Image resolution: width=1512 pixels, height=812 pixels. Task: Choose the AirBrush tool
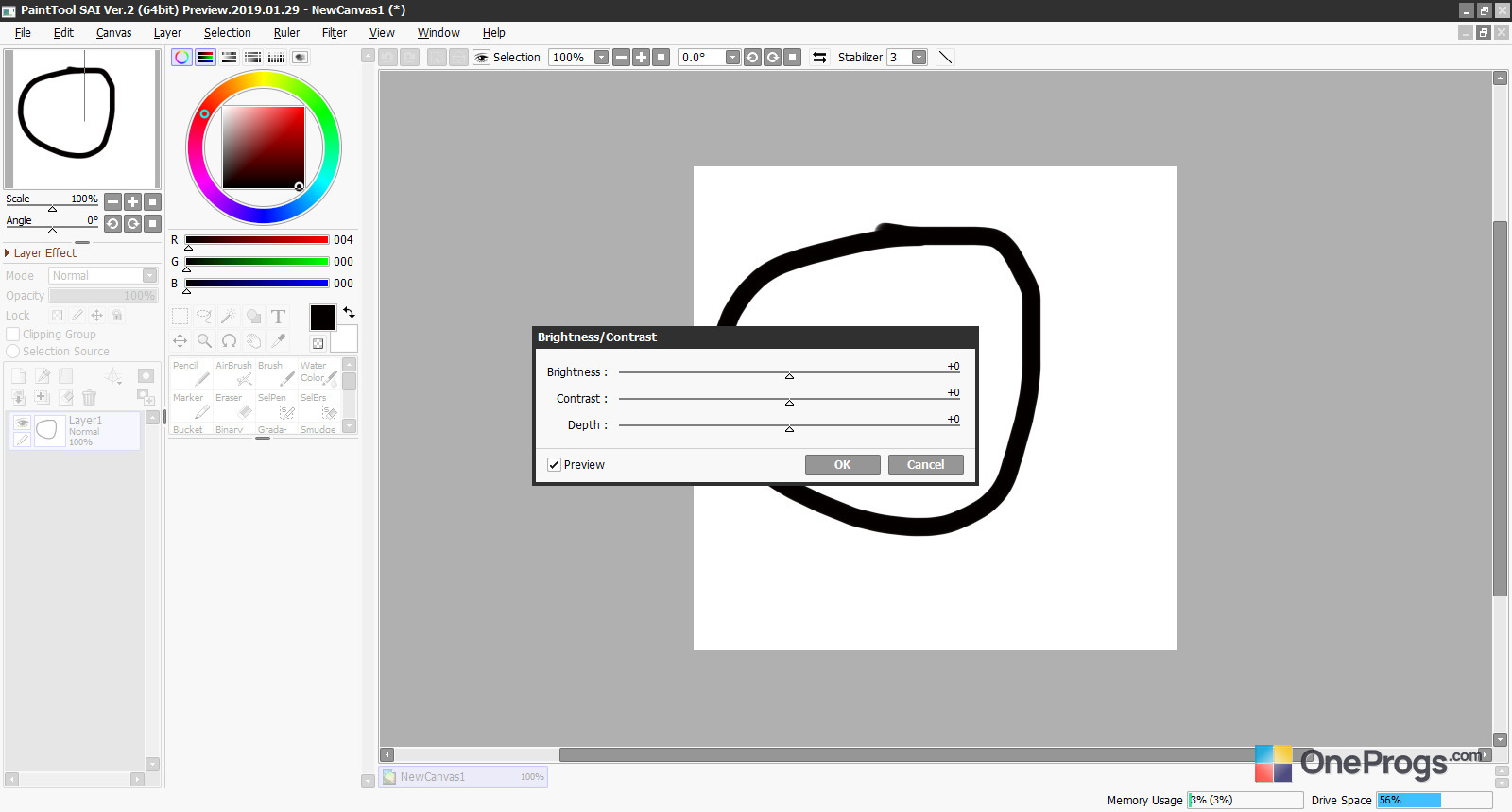pos(234,373)
